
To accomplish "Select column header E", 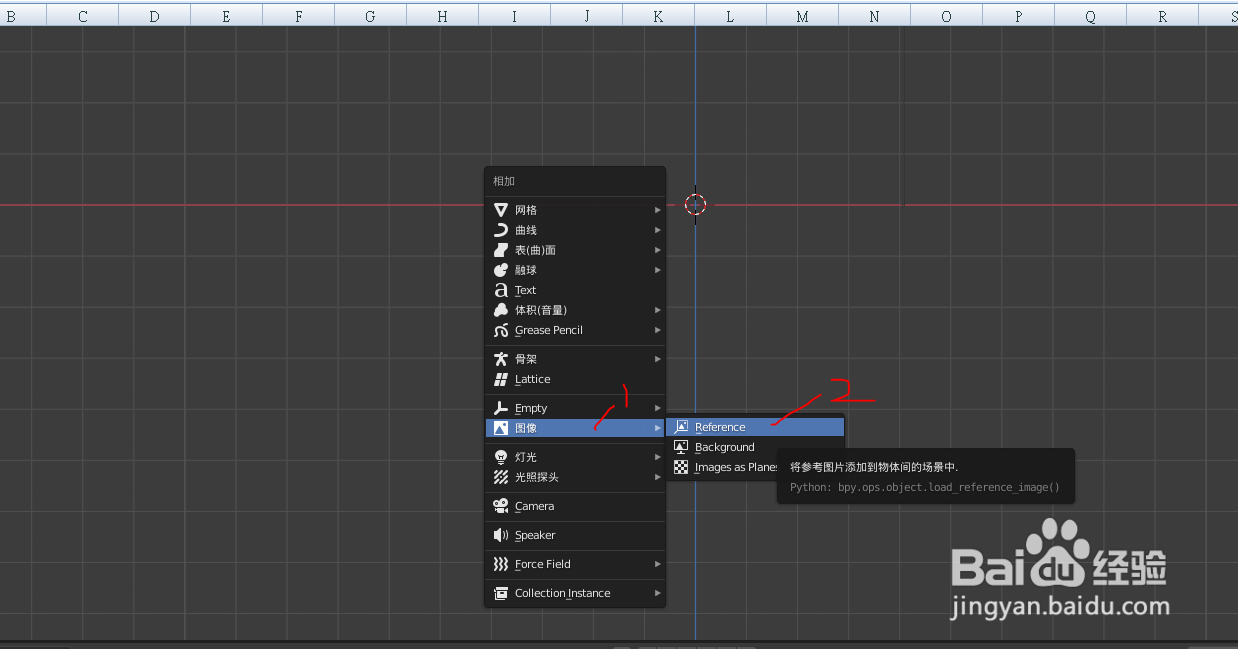I will pos(226,15).
